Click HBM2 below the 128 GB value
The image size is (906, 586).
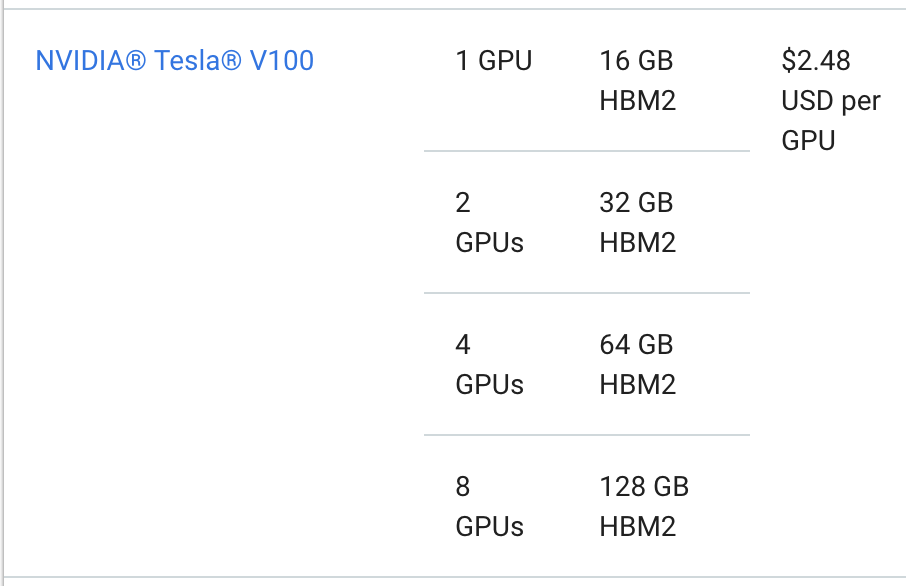pos(638,527)
